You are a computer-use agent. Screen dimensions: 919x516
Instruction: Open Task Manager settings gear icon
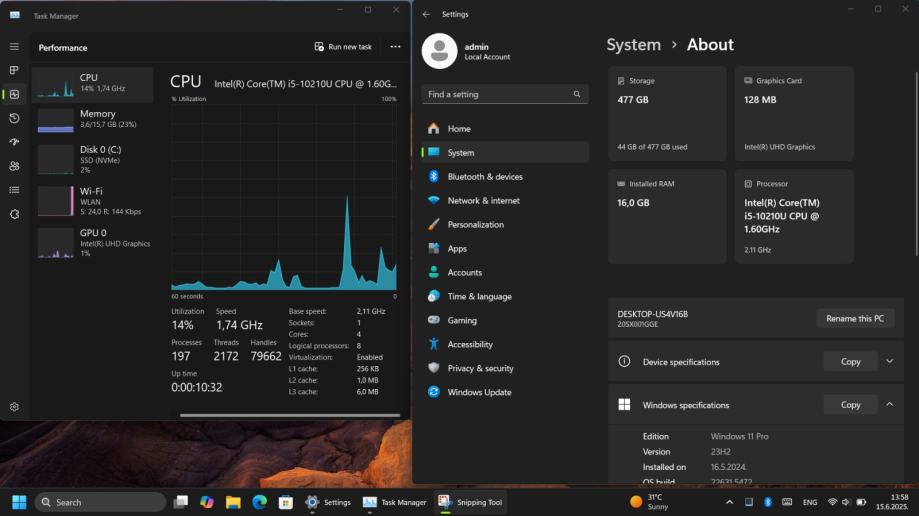(14, 407)
